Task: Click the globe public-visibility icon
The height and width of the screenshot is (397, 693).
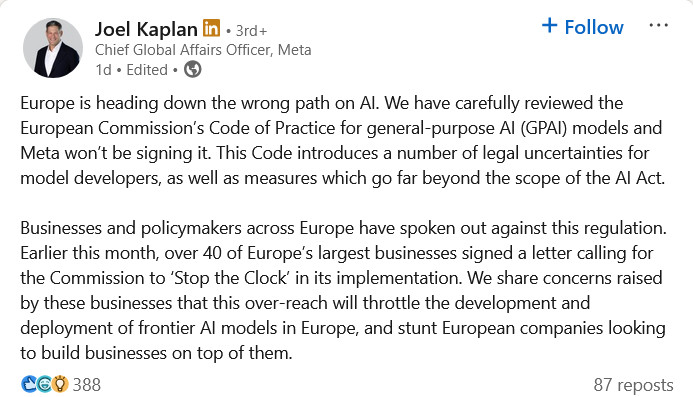Action: coord(193,69)
